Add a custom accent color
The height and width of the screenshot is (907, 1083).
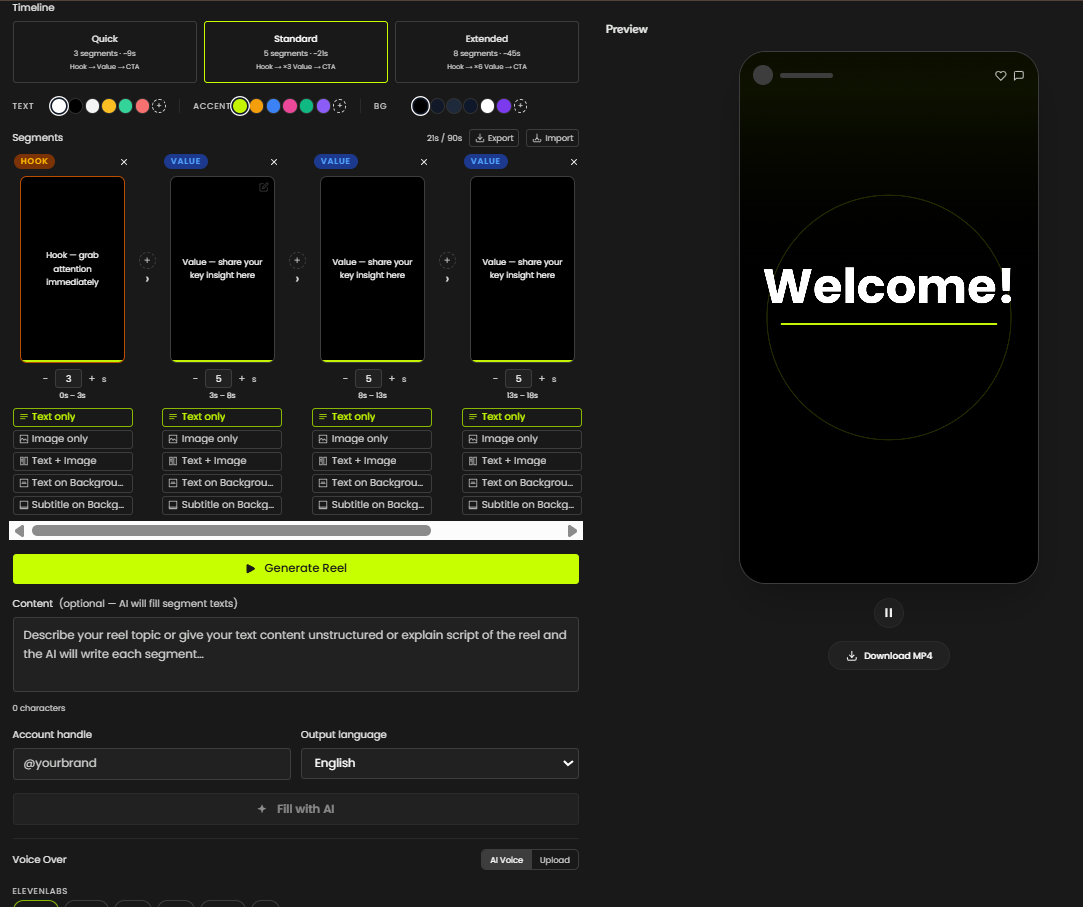coord(340,106)
